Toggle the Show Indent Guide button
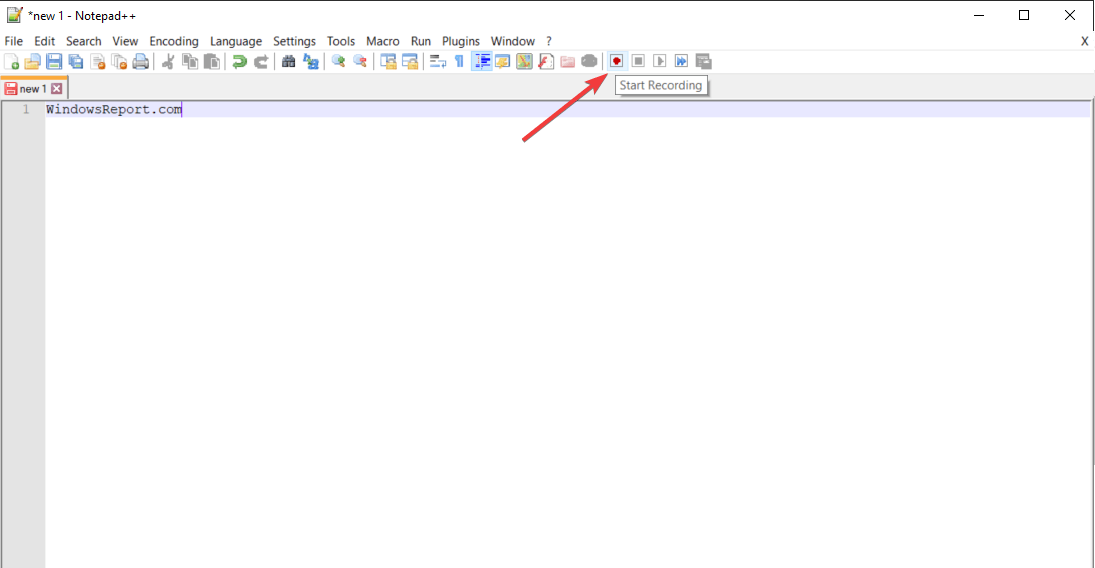The image size is (1095, 568). 481,61
